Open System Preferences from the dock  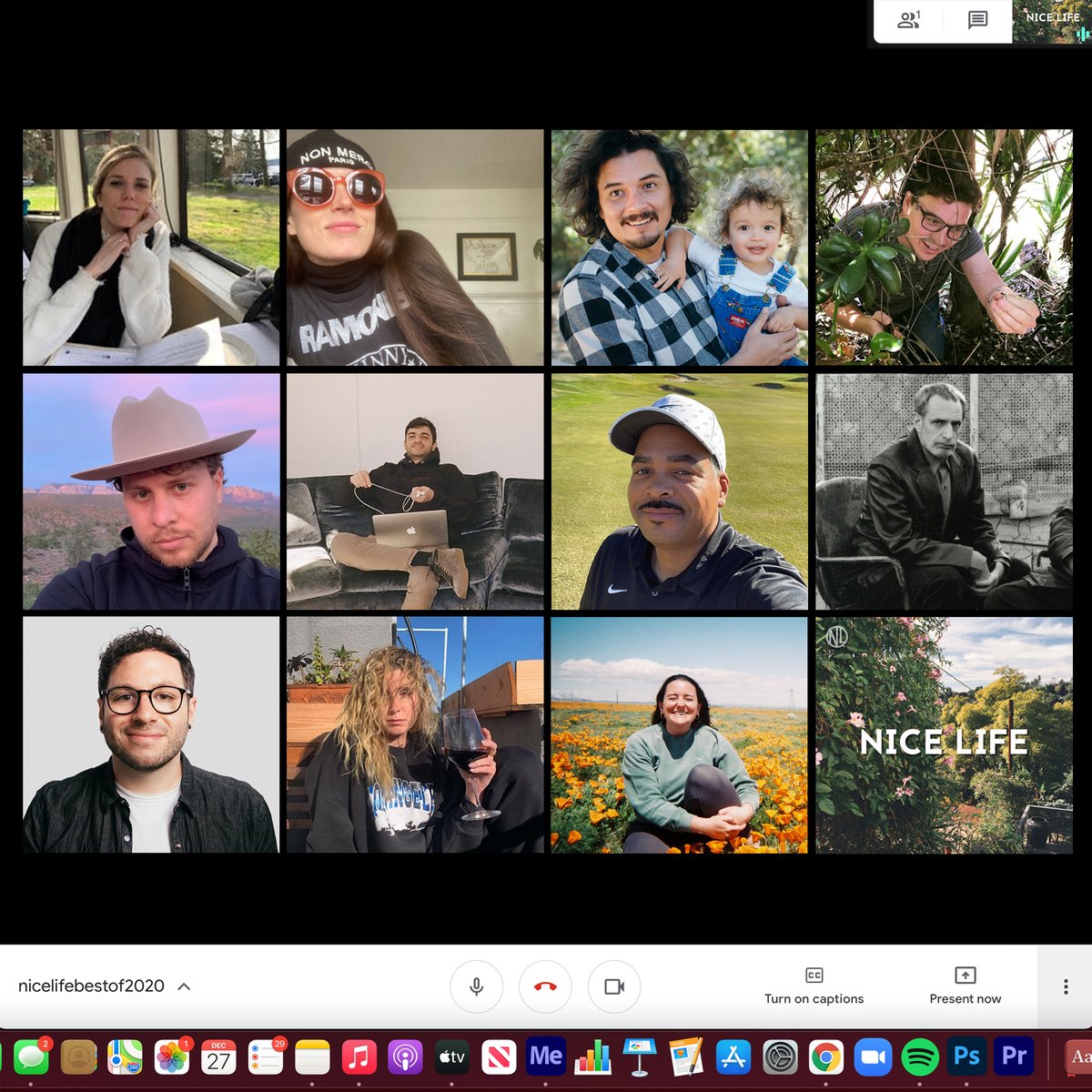780,1057
